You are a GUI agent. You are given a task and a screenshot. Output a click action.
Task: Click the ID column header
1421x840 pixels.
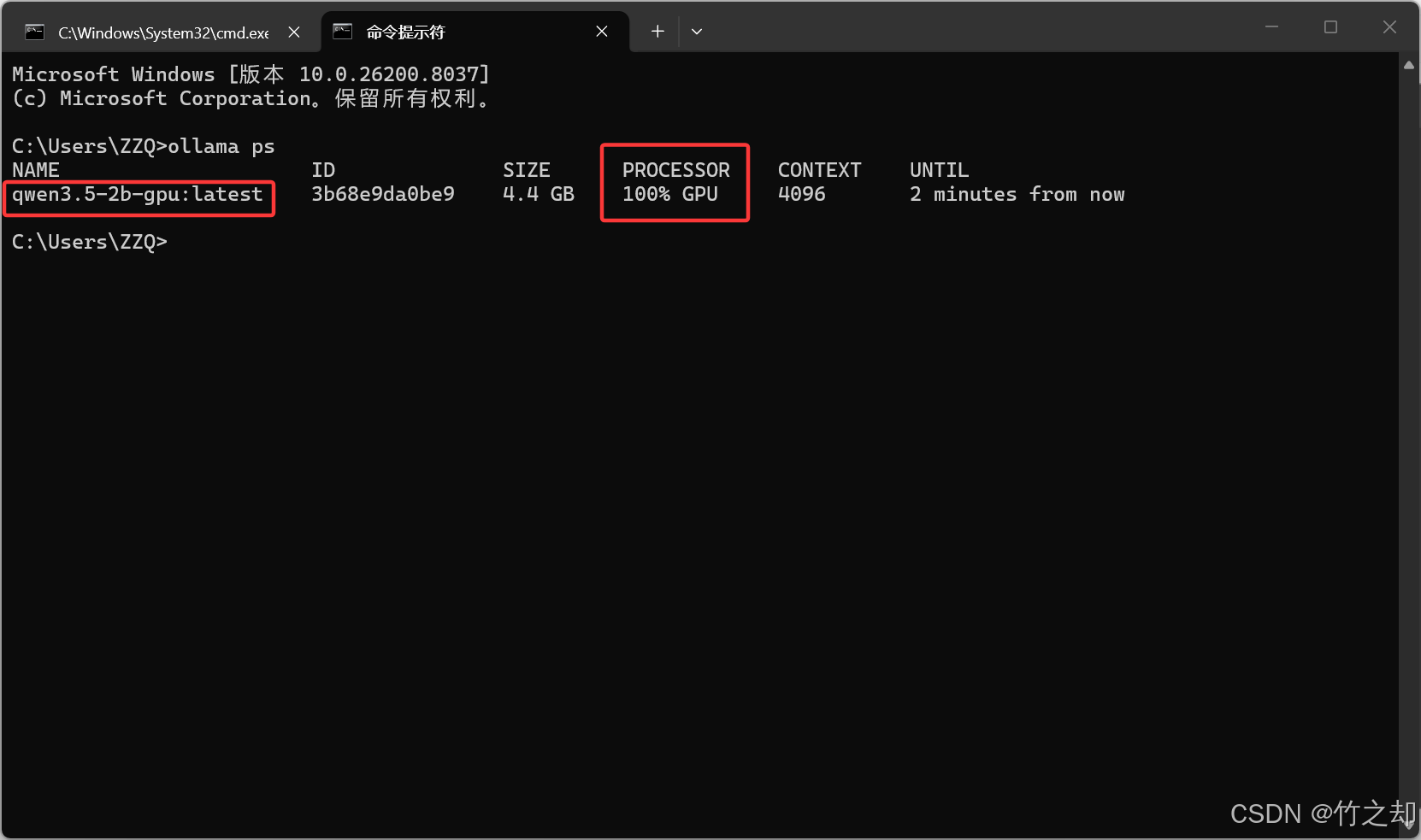(323, 171)
